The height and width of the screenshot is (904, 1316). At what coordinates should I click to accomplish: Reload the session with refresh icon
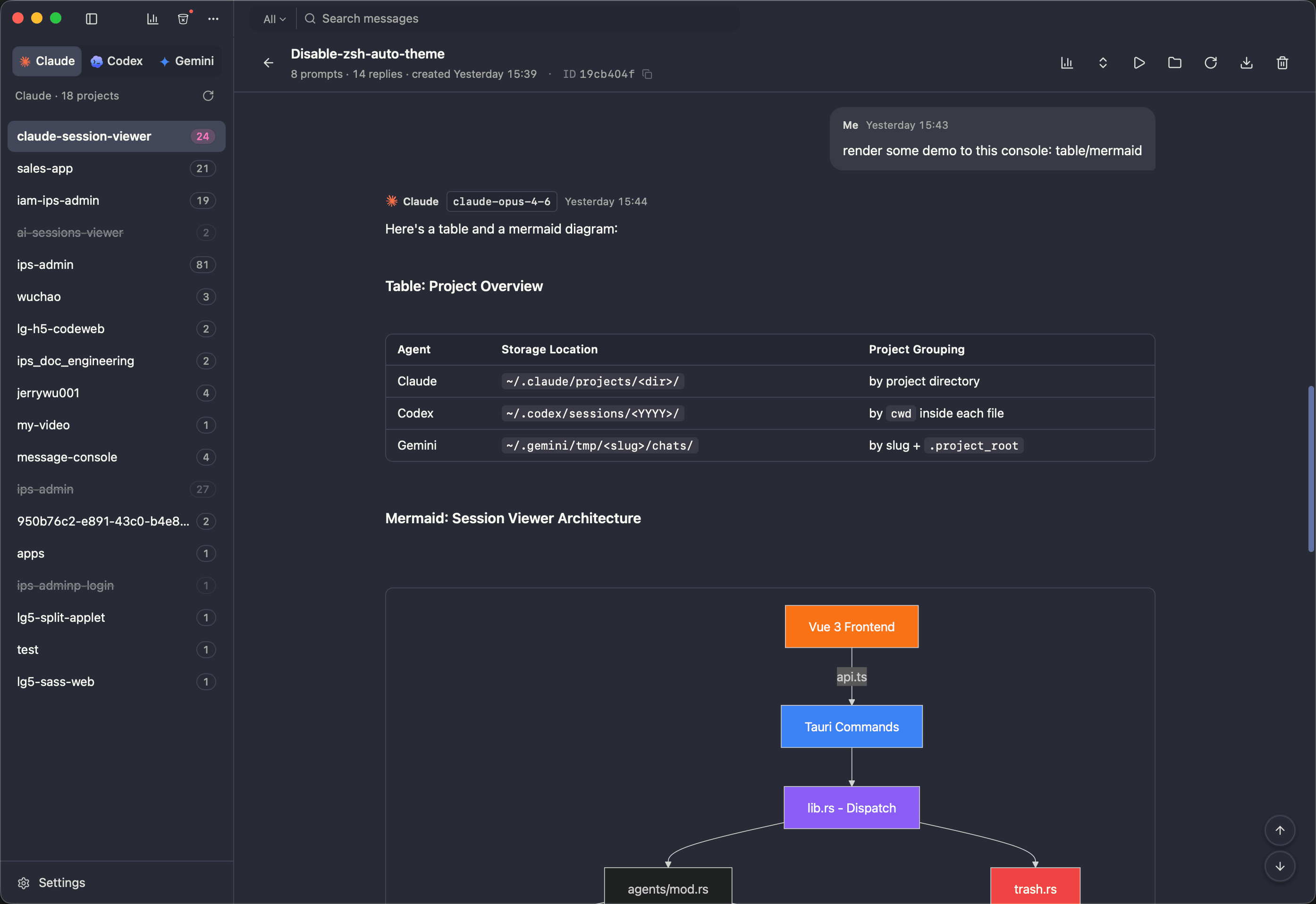tap(1211, 63)
